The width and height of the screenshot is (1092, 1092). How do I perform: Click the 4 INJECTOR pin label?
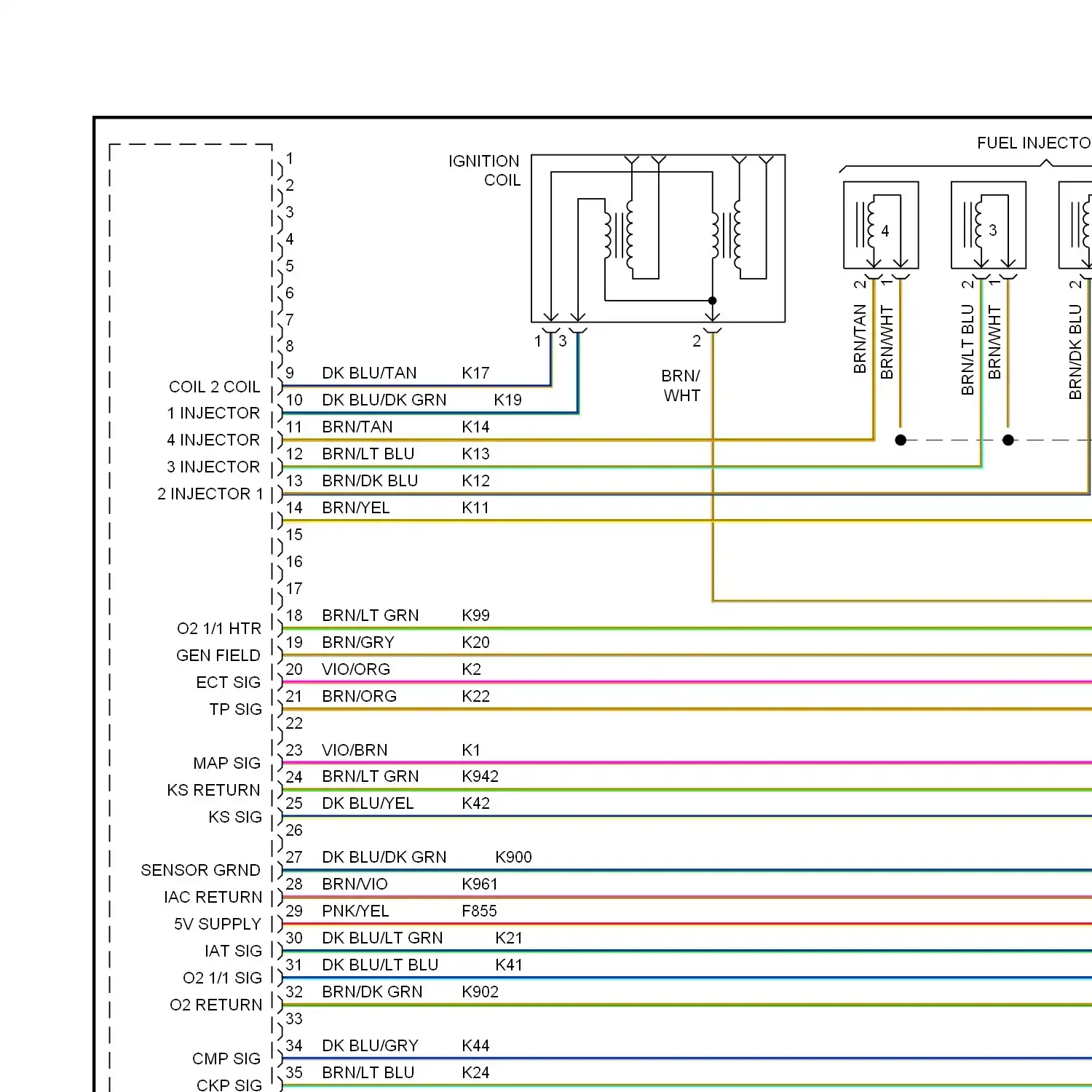tap(213, 440)
